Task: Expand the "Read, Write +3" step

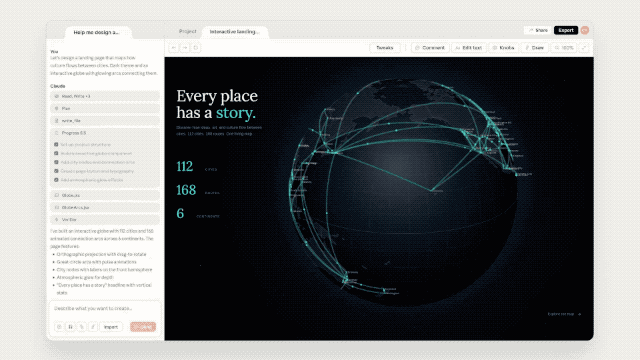Action: [x=105, y=96]
